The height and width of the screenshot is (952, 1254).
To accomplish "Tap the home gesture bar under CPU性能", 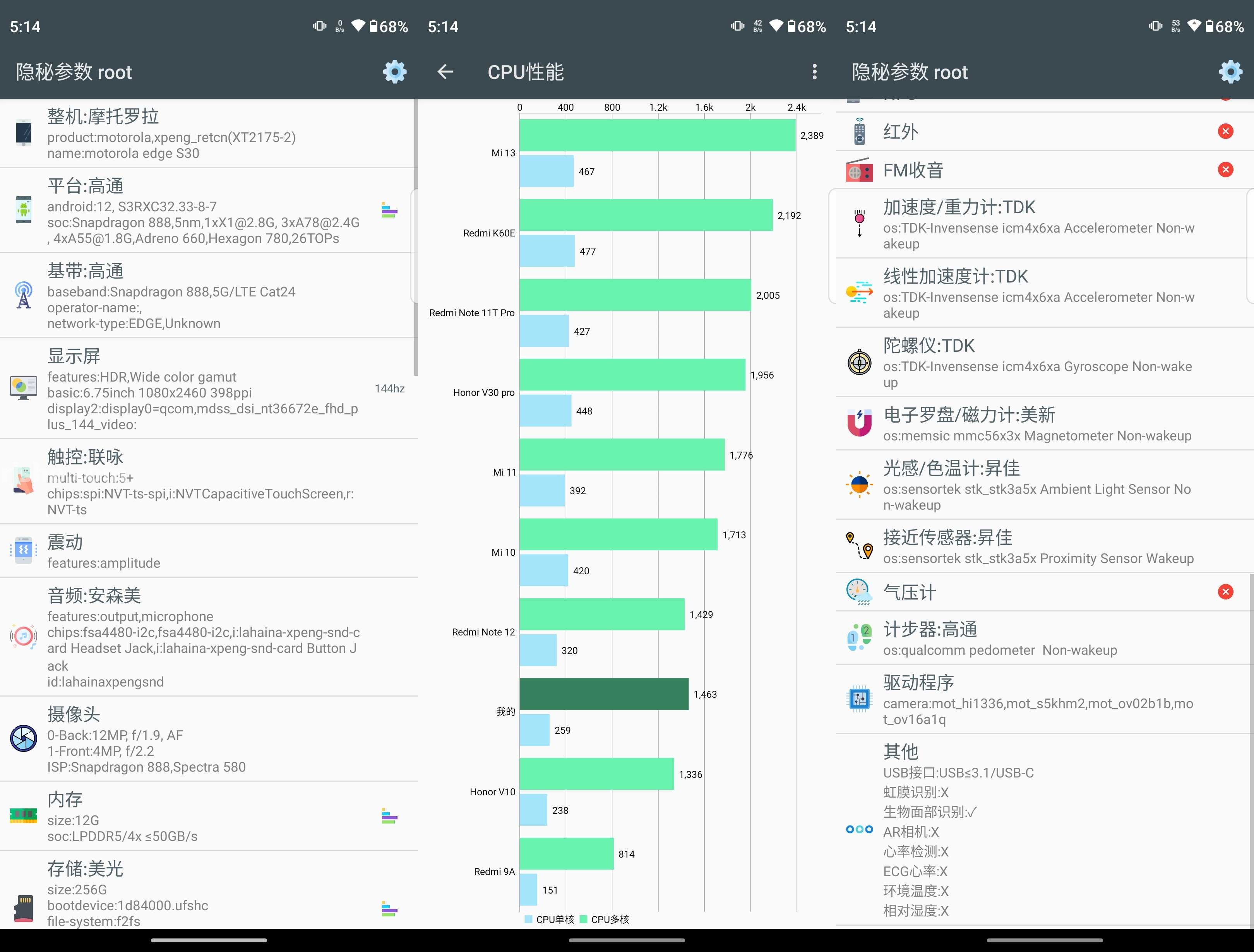I will tap(627, 940).
